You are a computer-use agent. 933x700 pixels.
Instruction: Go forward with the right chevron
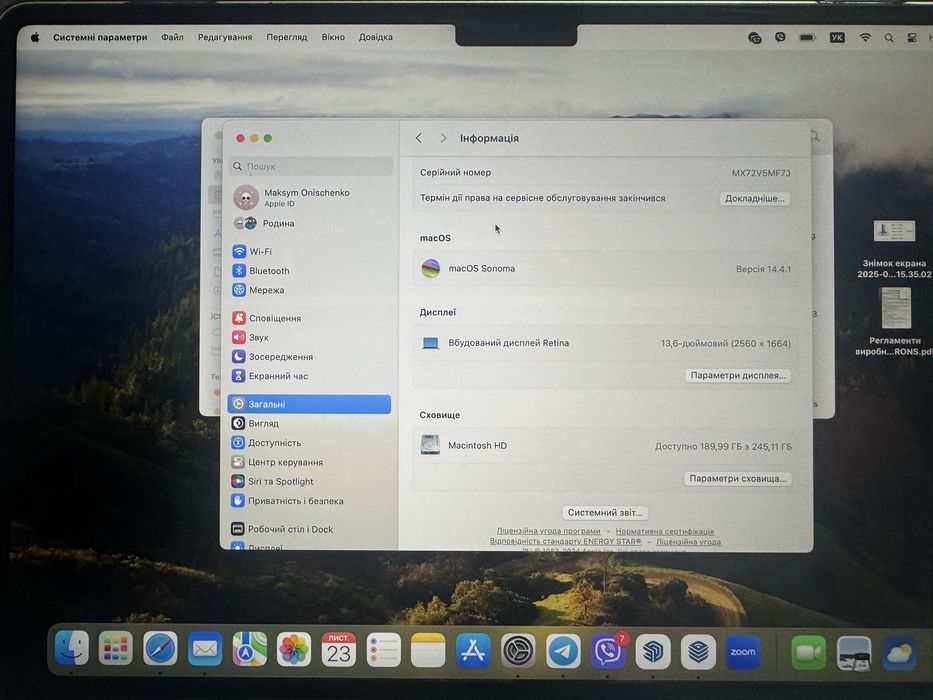[443, 138]
